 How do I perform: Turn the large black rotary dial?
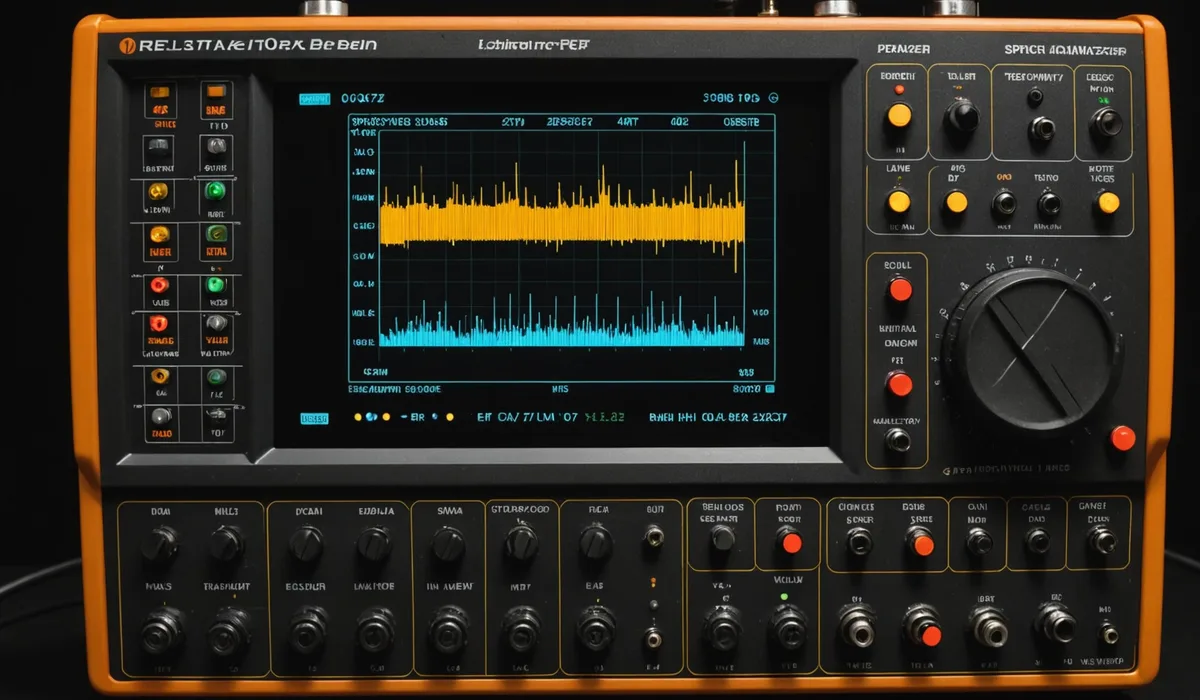coord(1033,351)
